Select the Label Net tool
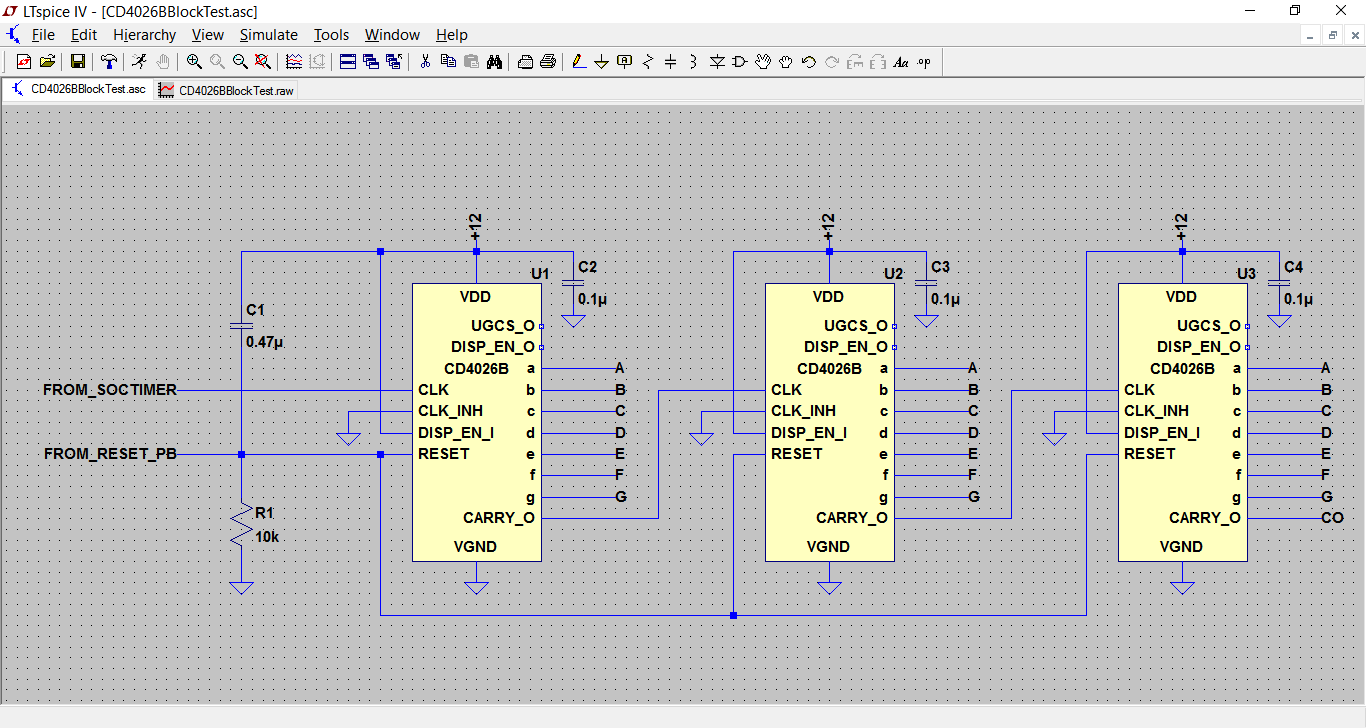 point(625,62)
